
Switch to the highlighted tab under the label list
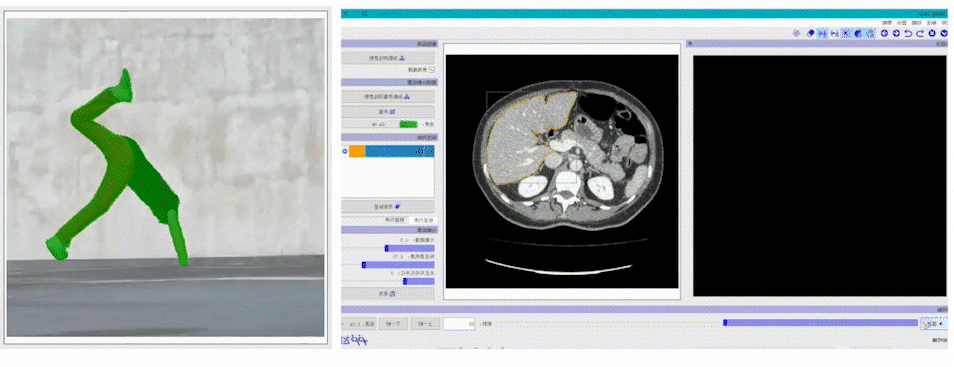pos(424,220)
